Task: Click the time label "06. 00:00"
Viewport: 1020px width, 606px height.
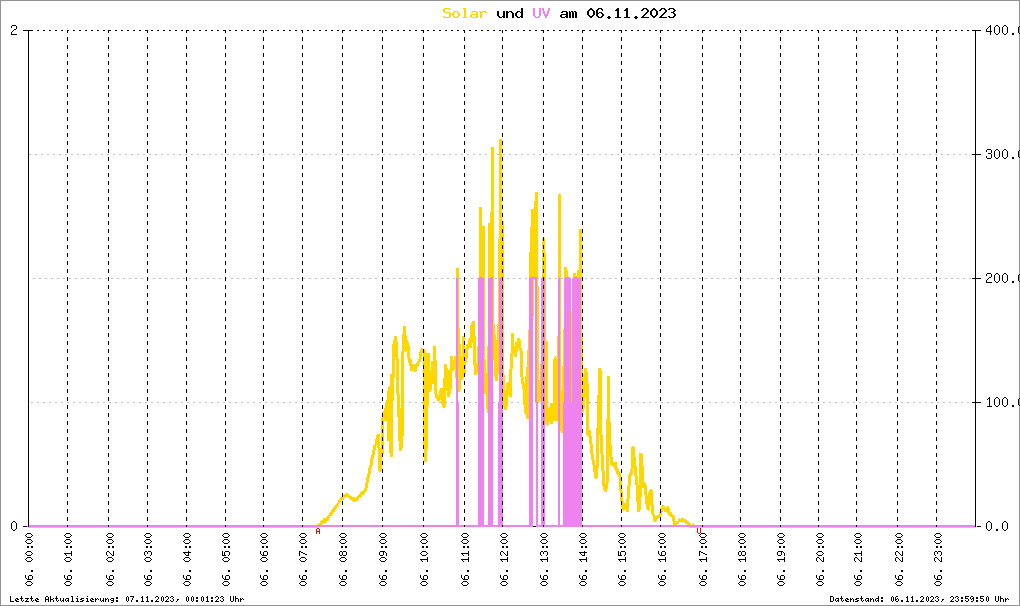Action: tap(29, 560)
